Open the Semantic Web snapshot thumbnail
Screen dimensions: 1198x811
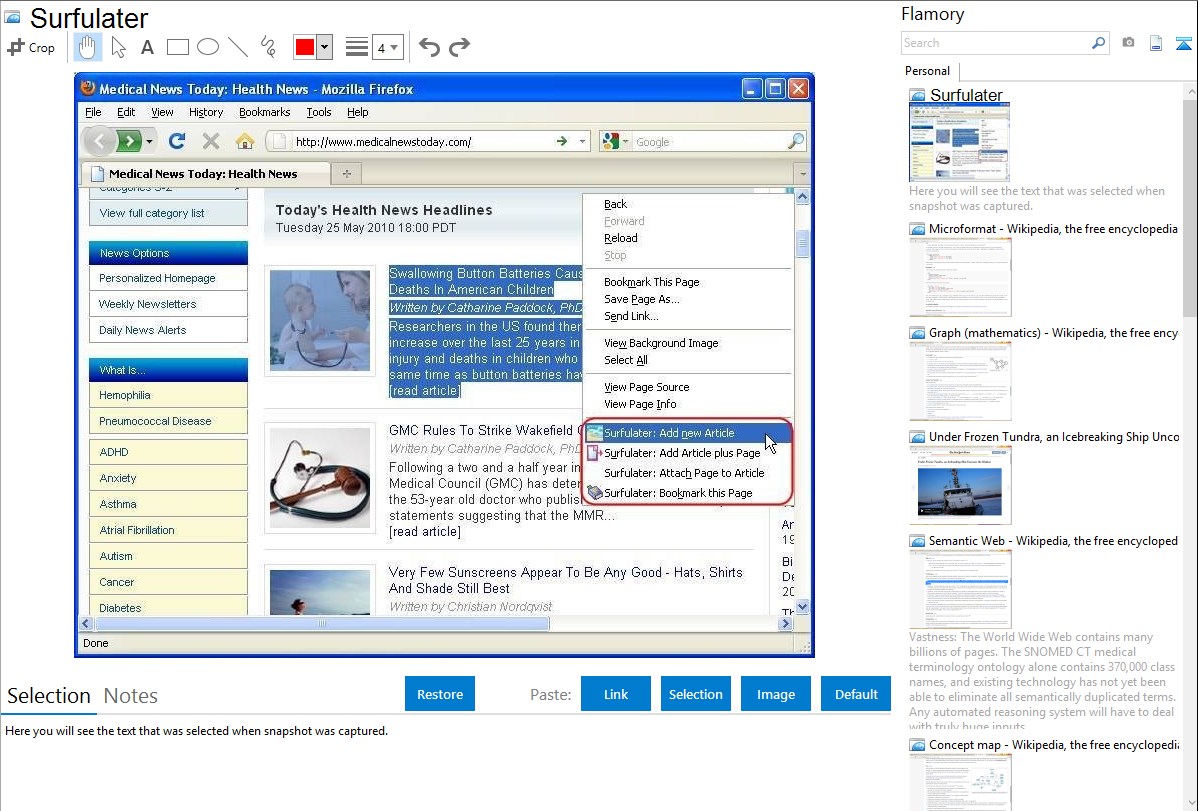[x=960, y=589]
